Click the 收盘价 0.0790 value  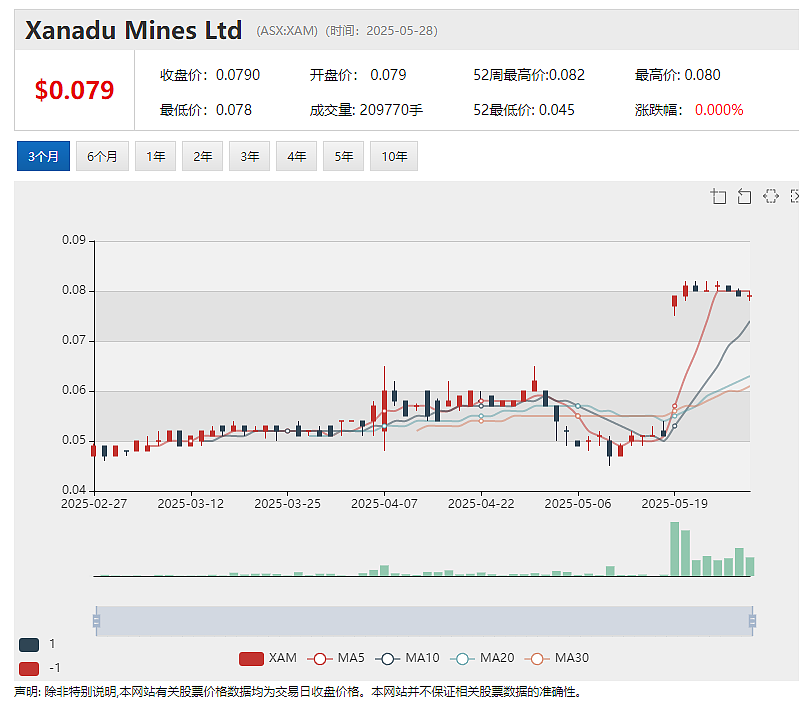point(238,75)
